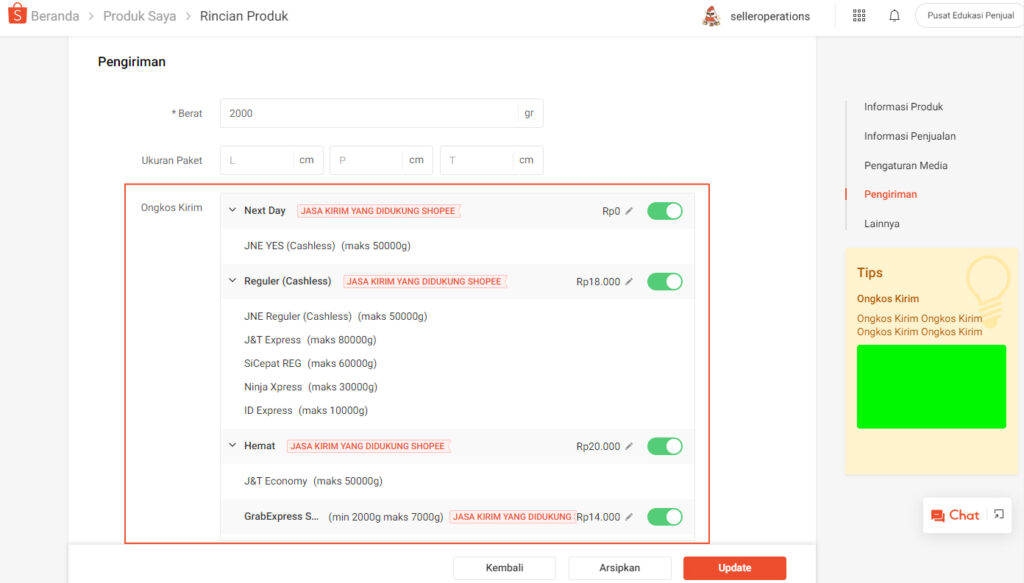Go to Informasi Produk section

click(903, 106)
